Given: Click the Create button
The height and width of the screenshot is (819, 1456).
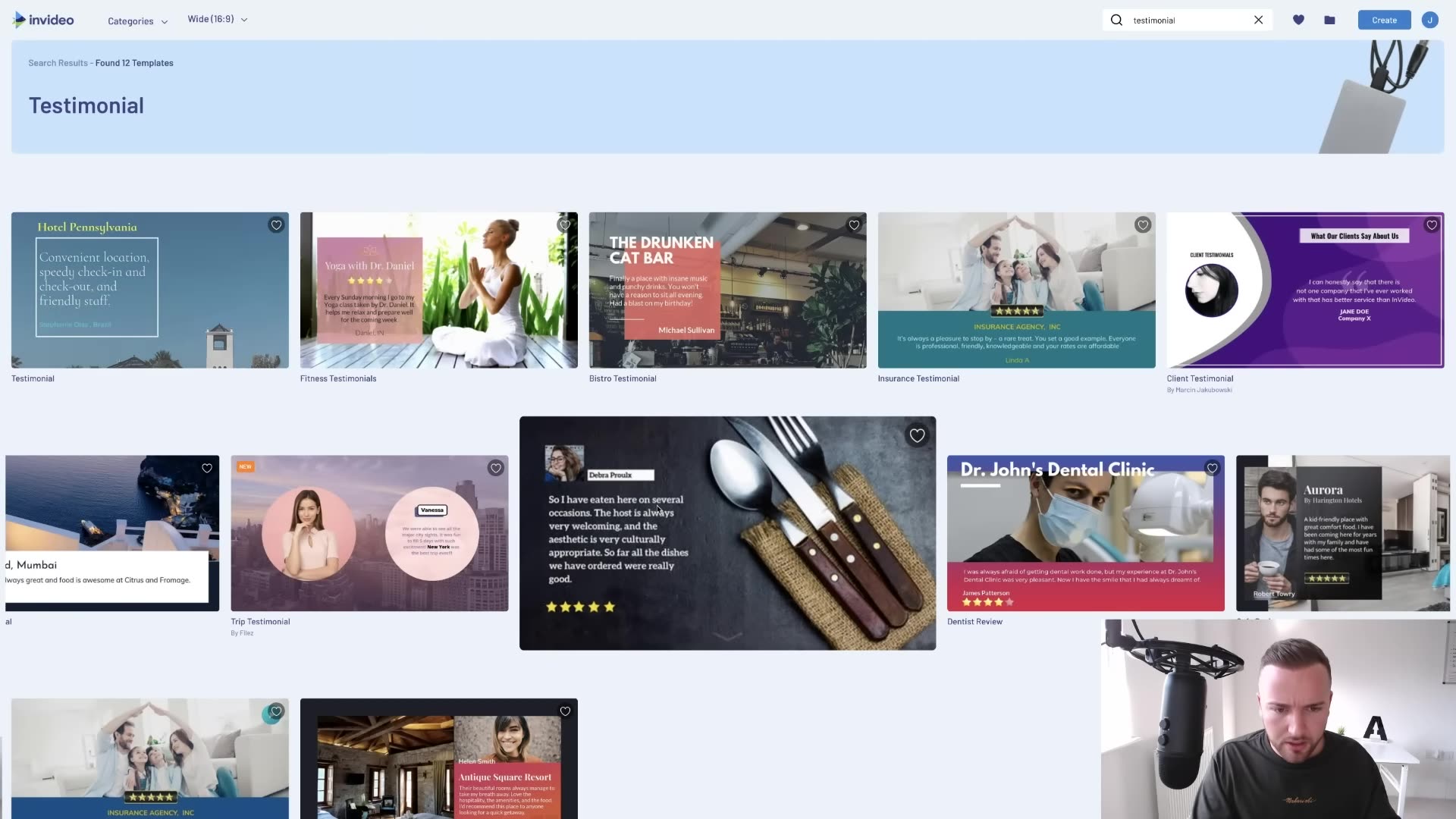Looking at the screenshot, I should (x=1383, y=20).
